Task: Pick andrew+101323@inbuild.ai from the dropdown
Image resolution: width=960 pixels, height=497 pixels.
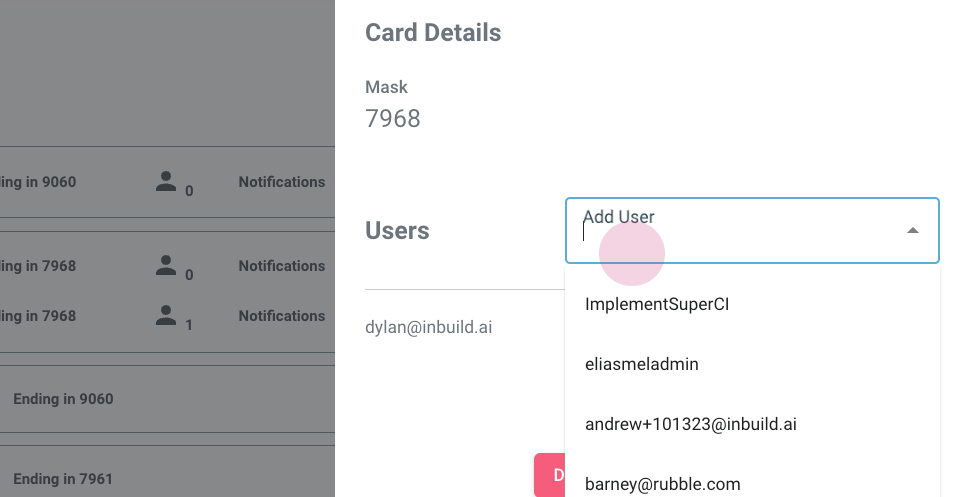Action: point(690,424)
